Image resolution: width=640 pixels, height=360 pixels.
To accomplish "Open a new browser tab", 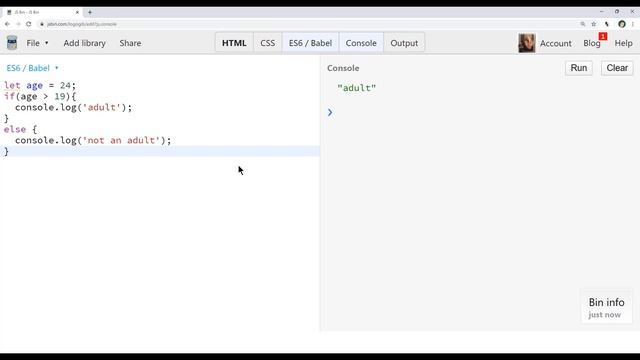I will (90, 12).
